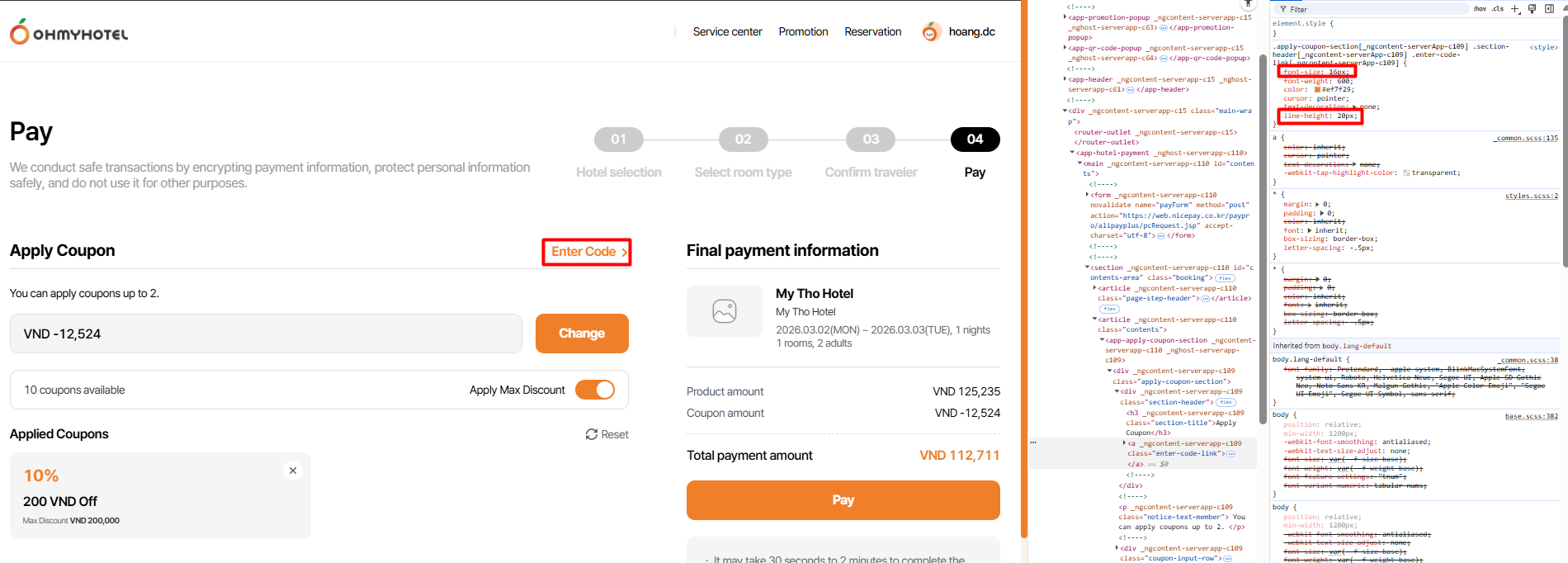Toggle the :hov element state button

pyautogui.click(x=1480, y=9)
